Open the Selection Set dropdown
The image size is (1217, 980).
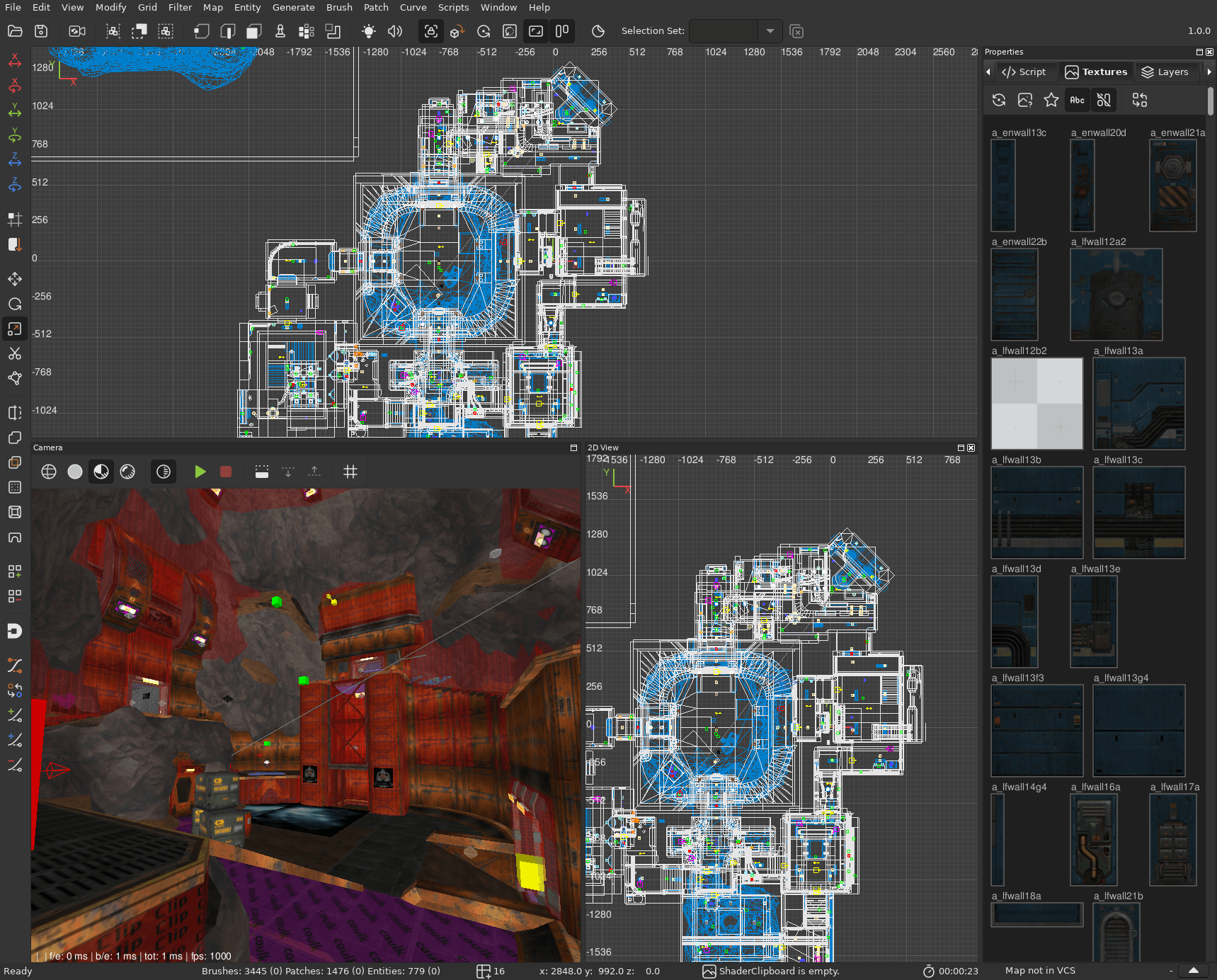(x=770, y=31)
